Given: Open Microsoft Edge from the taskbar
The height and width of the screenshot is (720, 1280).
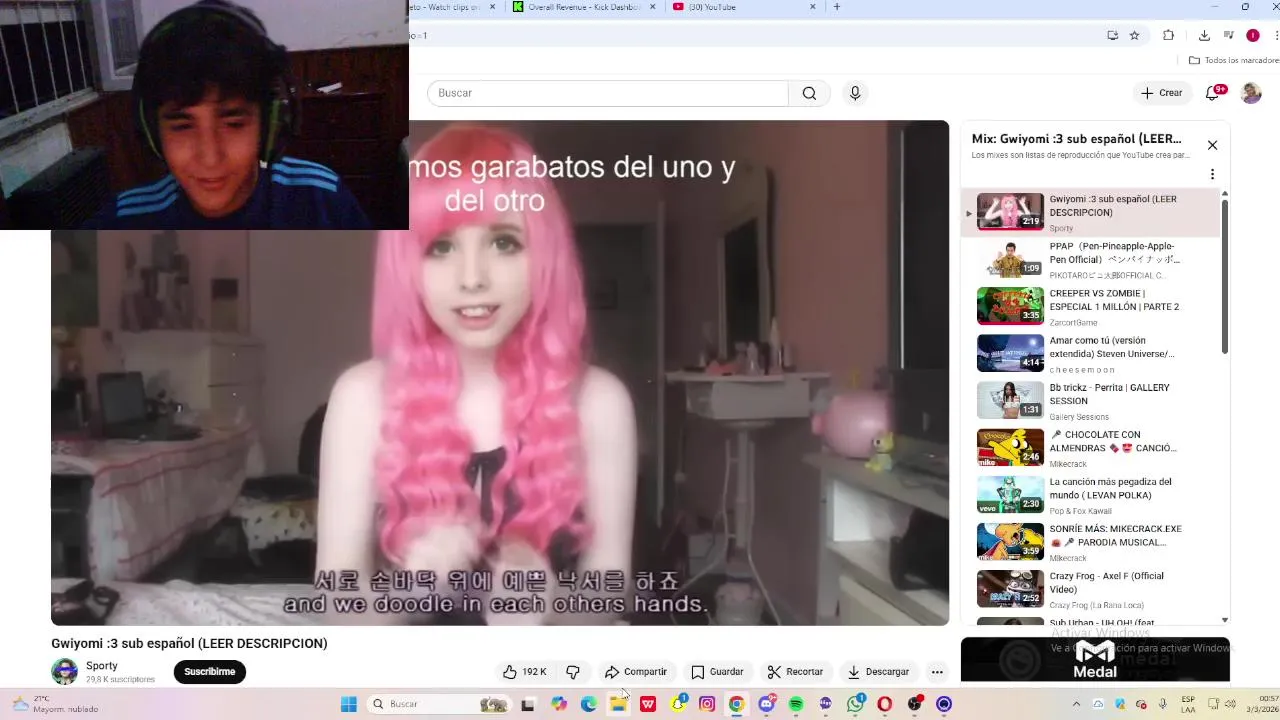Looking at the screenshot, I should point(588,704).
